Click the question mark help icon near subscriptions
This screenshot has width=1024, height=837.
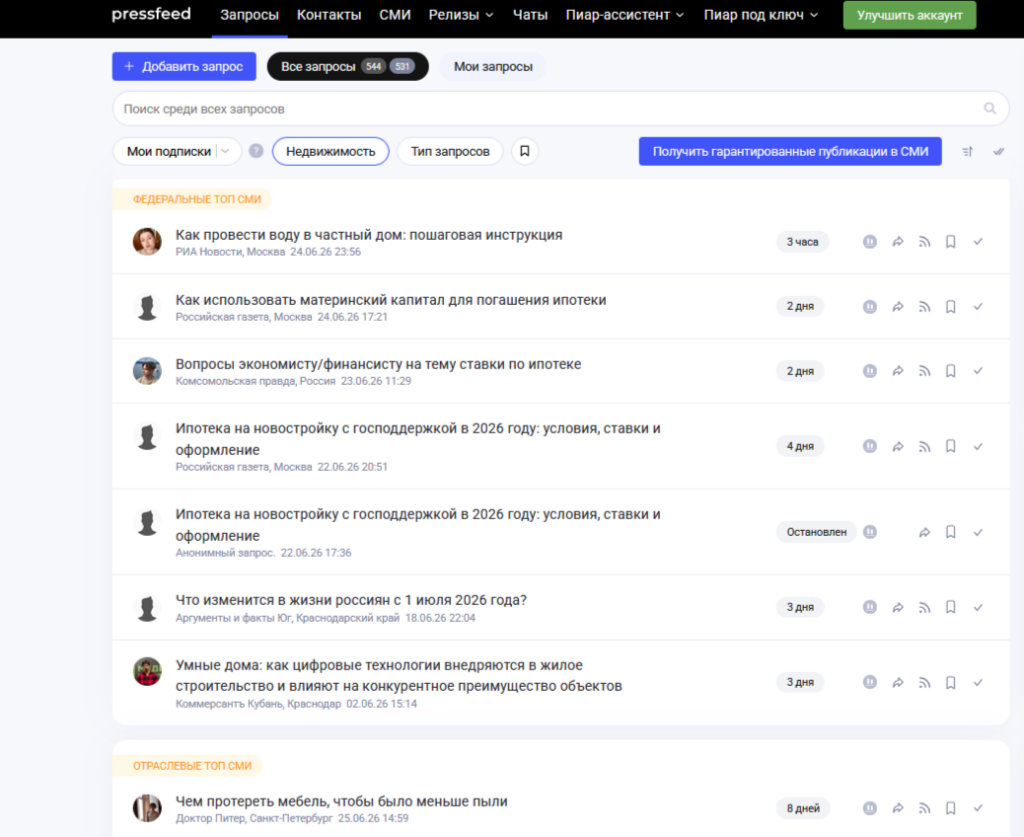256,151
